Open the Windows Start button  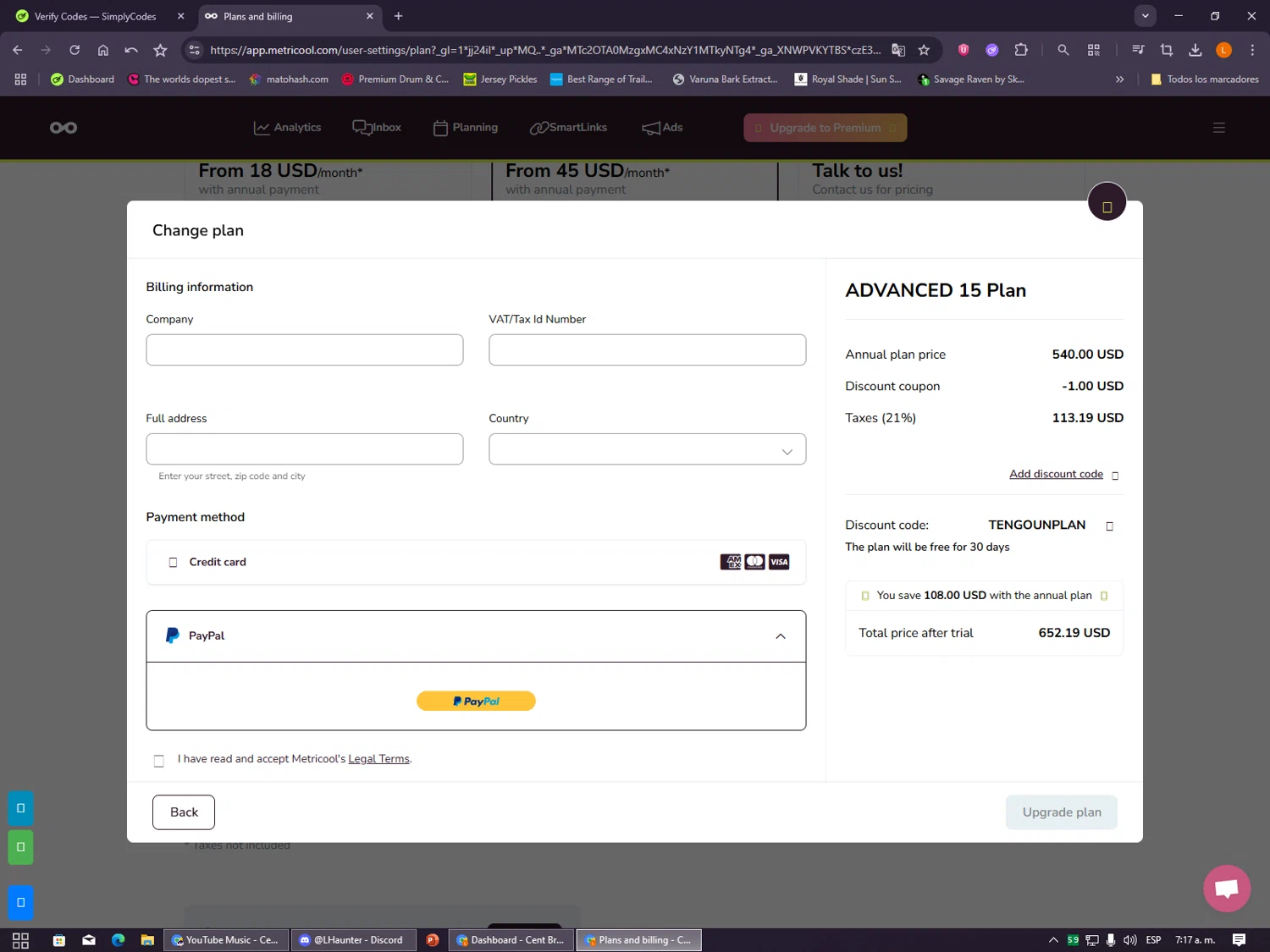tap(20, 940)
